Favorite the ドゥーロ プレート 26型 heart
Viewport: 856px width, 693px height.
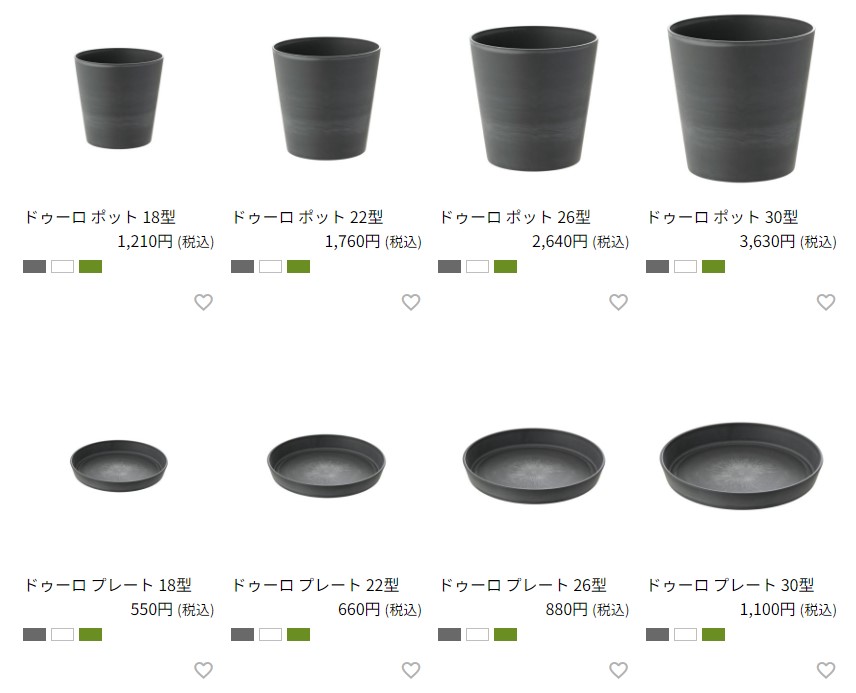point(619,670)
